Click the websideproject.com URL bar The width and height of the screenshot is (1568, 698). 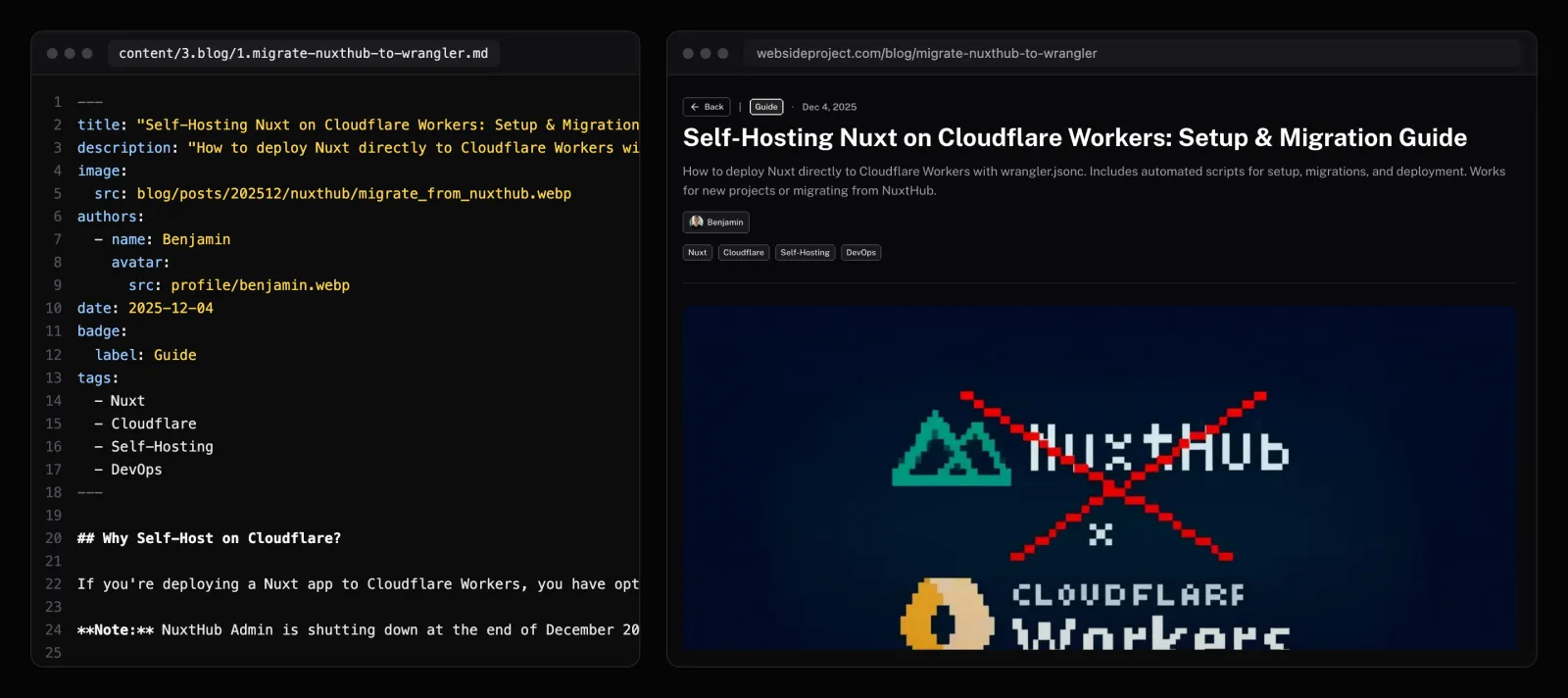[1131, 53]
